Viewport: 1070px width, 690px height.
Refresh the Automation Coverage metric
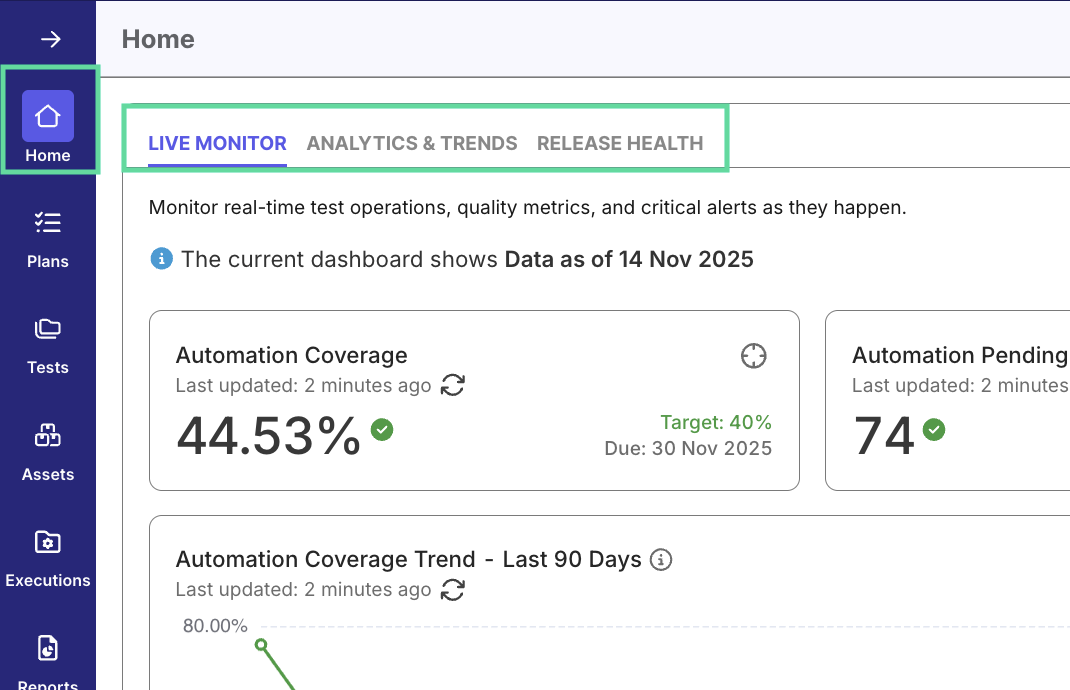click(452, 385)
